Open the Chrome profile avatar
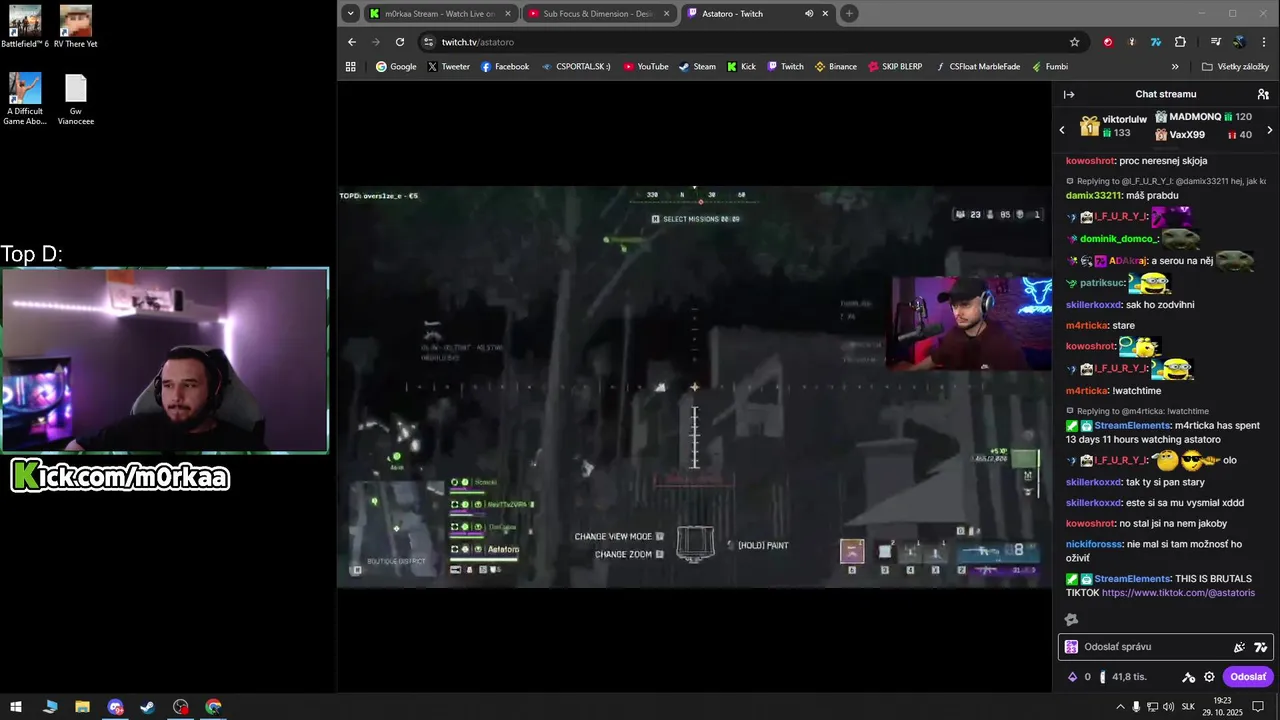Viewport: 1280px width, 720px height. point(1240,42)
